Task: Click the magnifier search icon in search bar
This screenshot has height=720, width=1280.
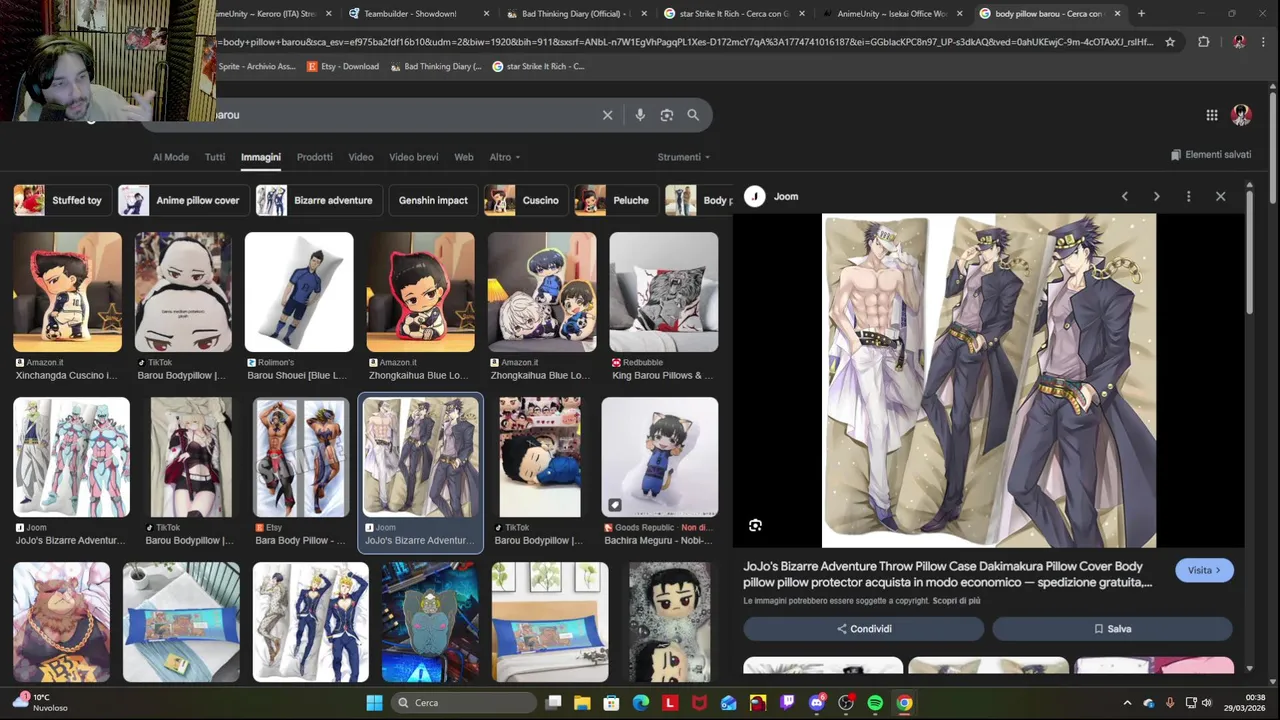Action: click(x=693, y=115)
